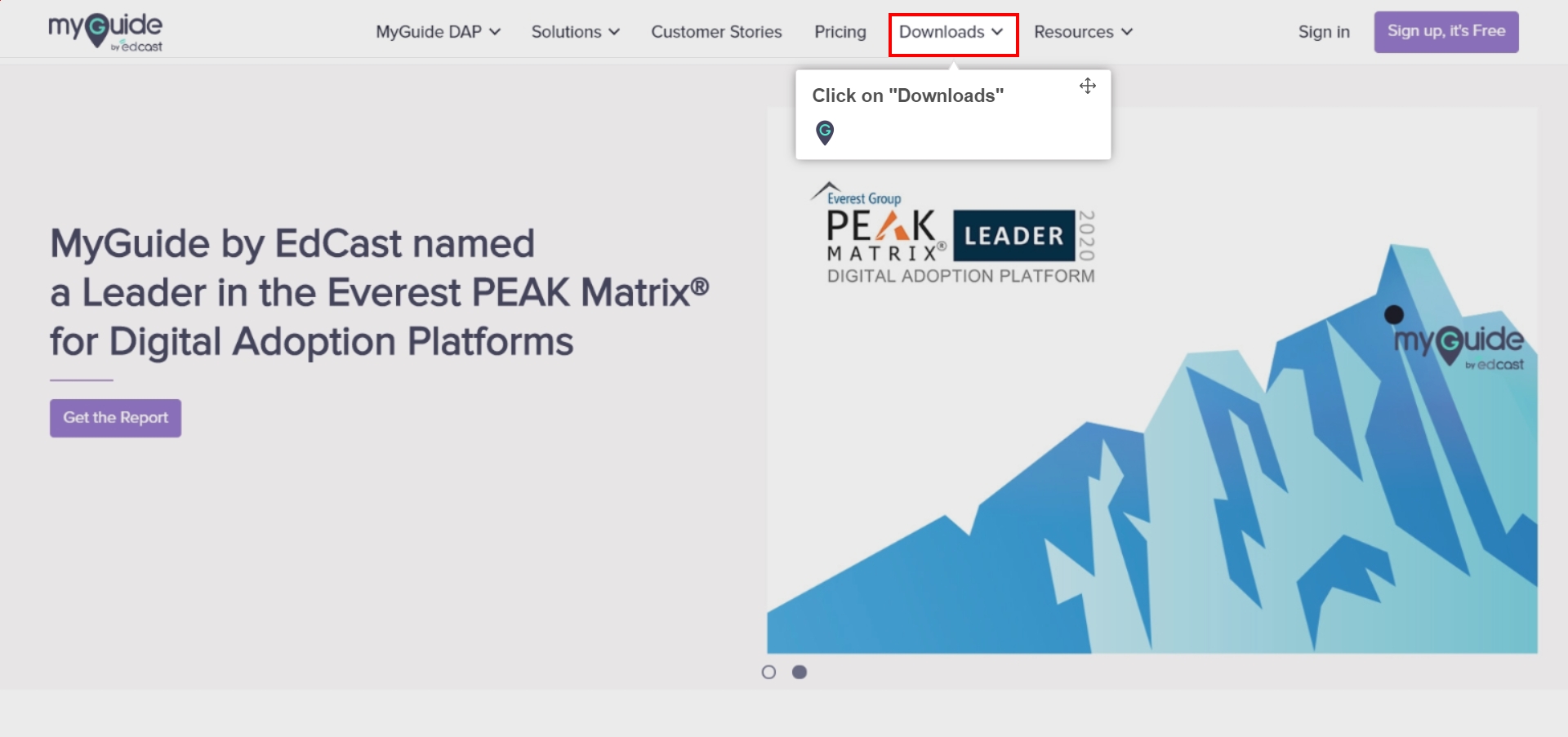Expand the Resources menu
1568x737 pixels.
pos(1083,32)
